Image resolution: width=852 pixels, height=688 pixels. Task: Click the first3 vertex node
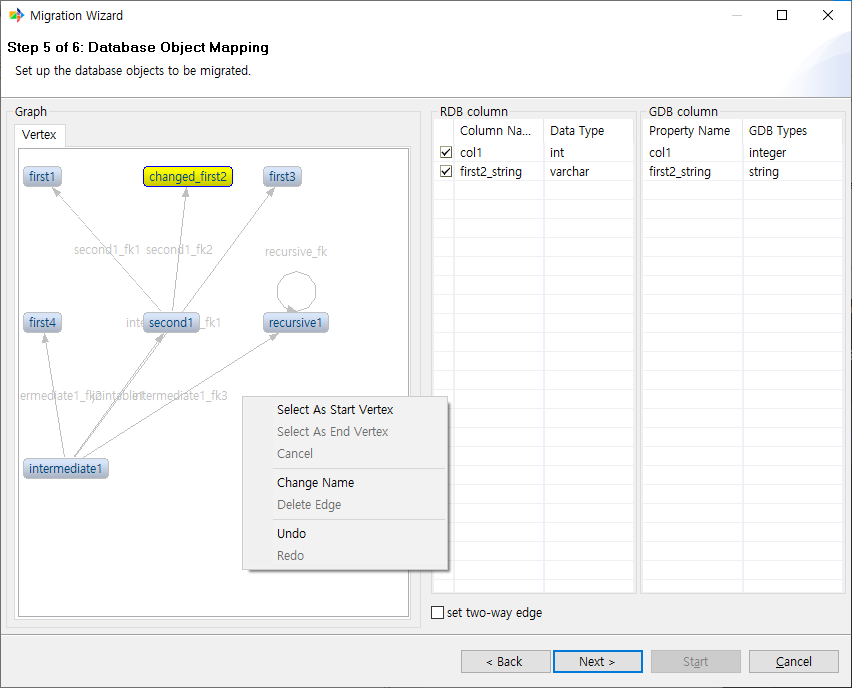(282, 177)
